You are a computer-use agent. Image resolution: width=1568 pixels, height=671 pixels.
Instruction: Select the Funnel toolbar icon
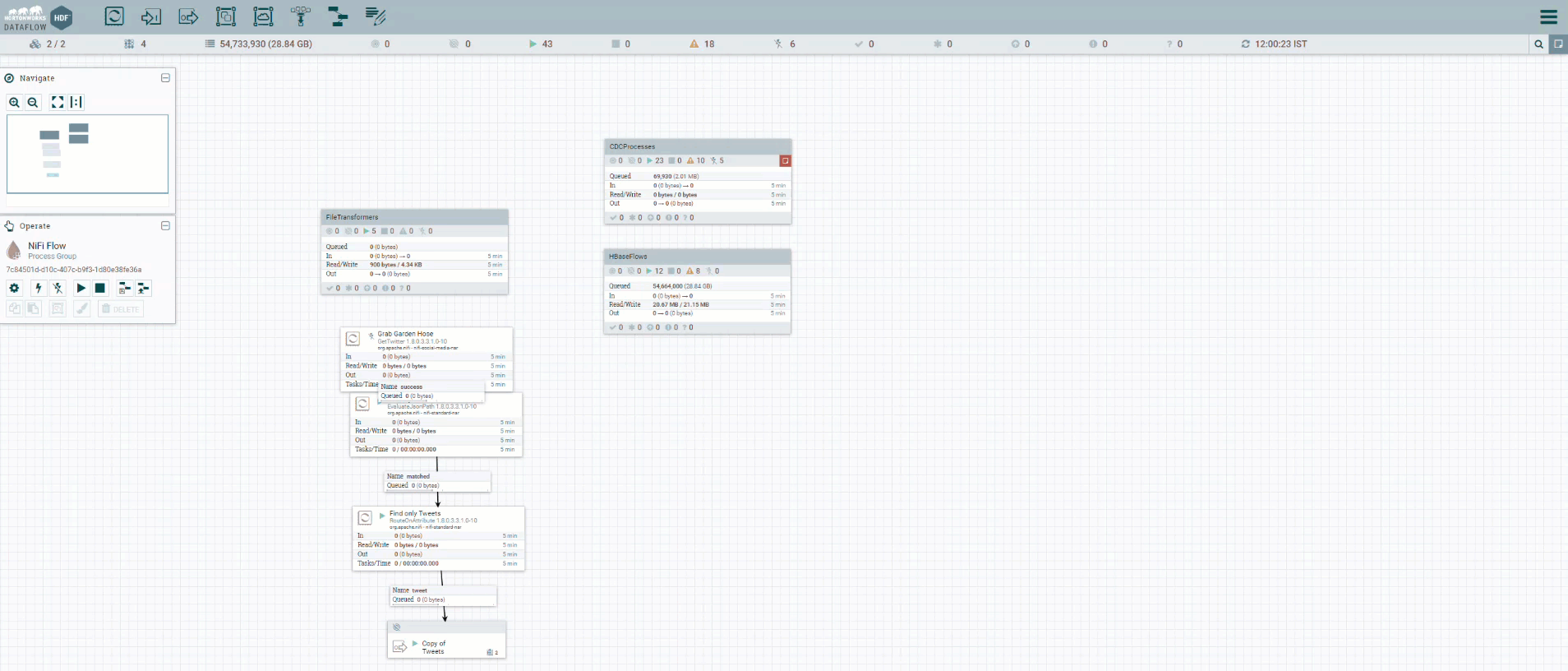pyautogui.click(x=301, y=16)
